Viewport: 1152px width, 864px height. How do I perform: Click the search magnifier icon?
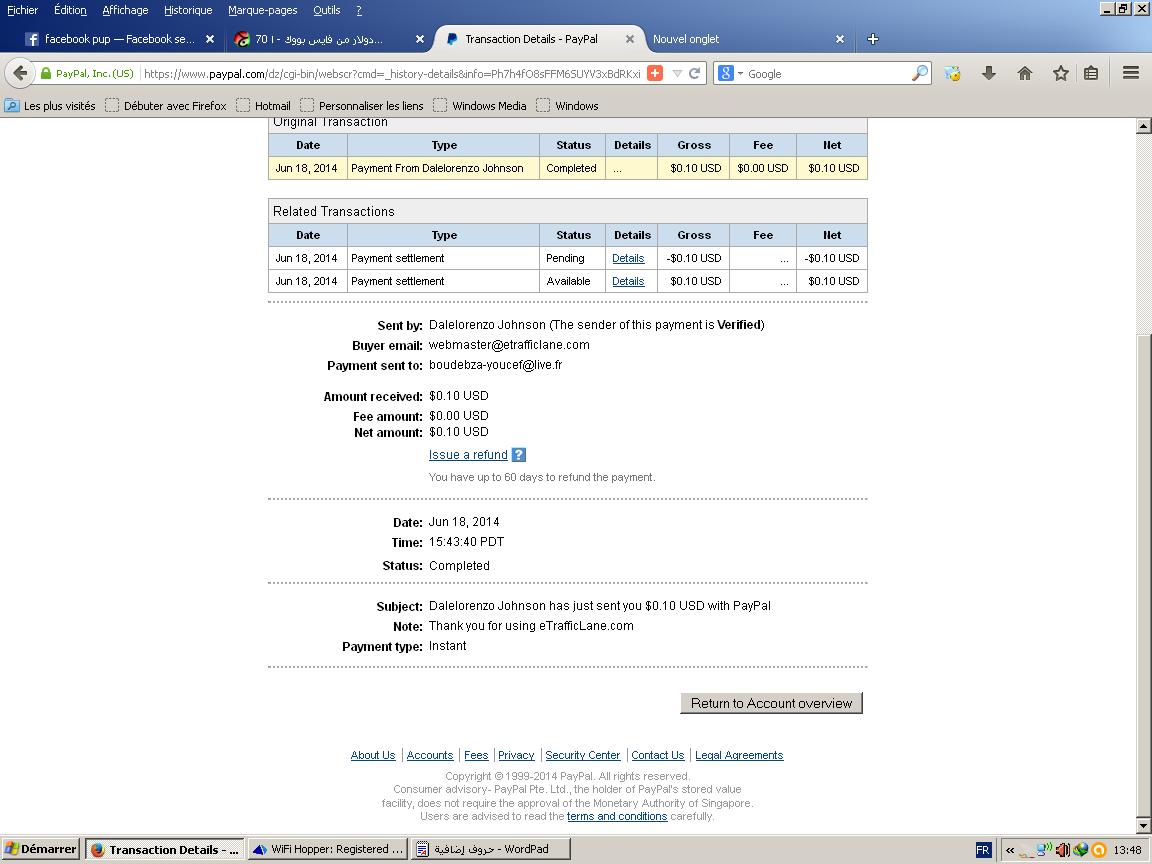pyautogui.click(x=919, y=73)
